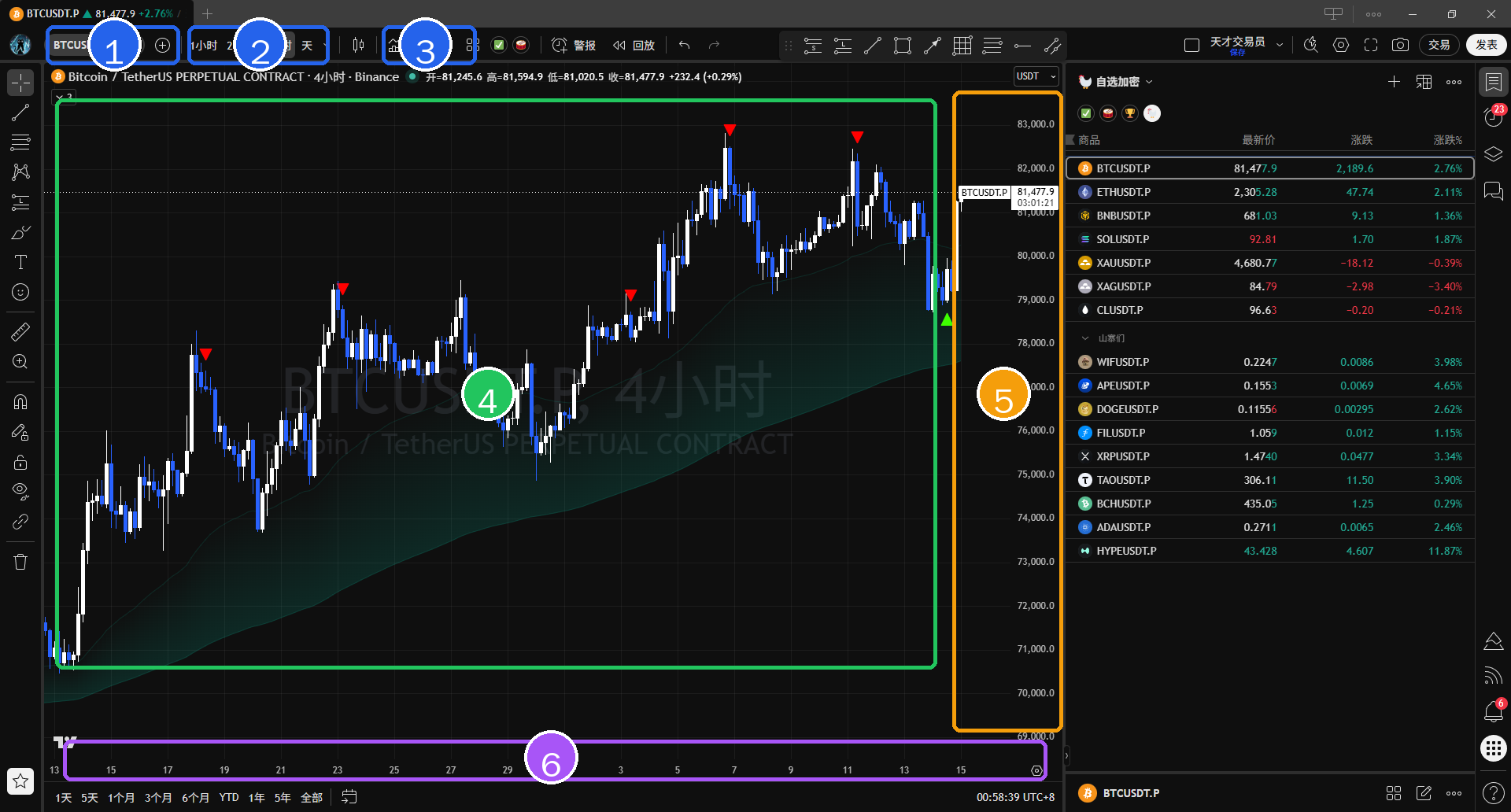The width and height of the screenshot is (1511, 812).
Task: Open the candlestick chart type selector
Action: click(x=358, y=45)
